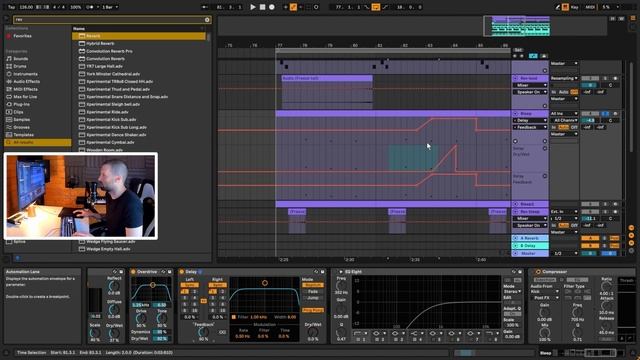
Task: Clear the browser search field with X icon
Action: pos(207,20)
